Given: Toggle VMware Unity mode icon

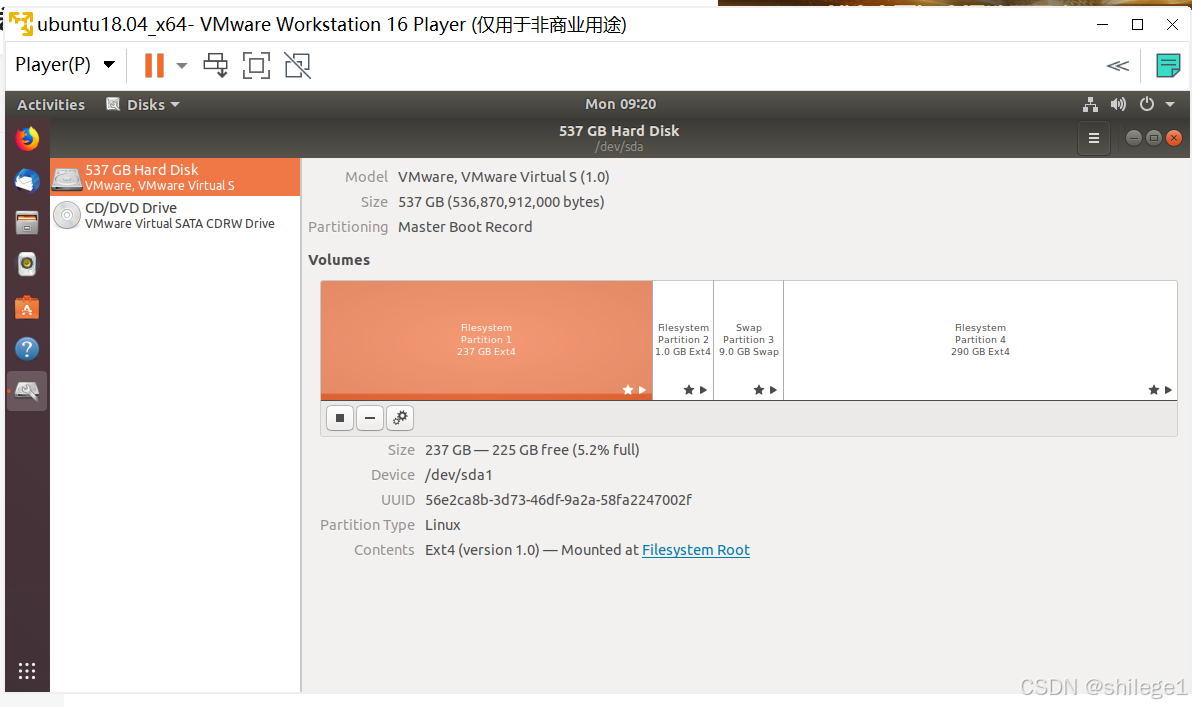Looking at the screenshot, I should pos(297,65).
